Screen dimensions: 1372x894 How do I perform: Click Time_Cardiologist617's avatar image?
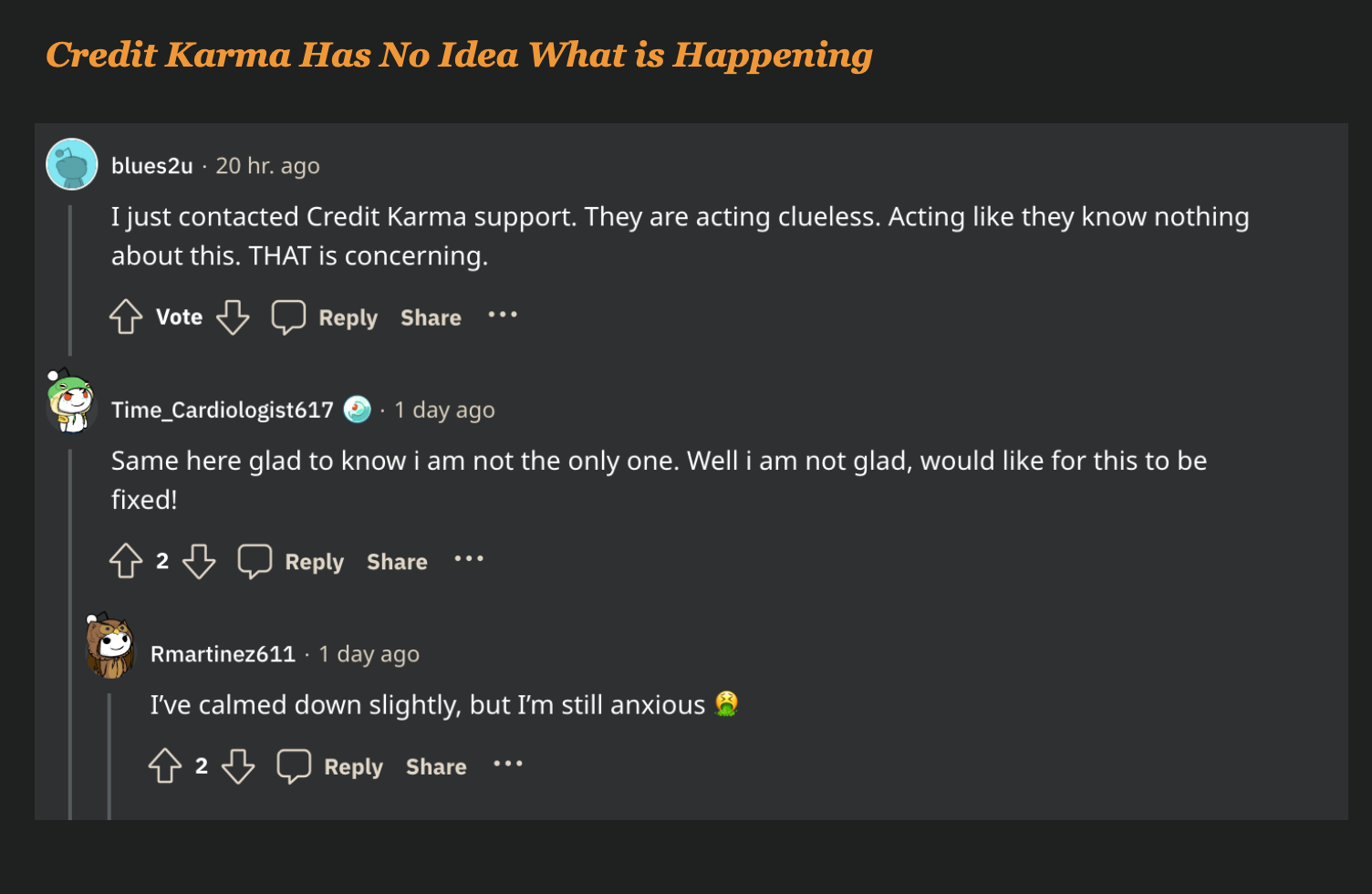click(x=72, y=401)
